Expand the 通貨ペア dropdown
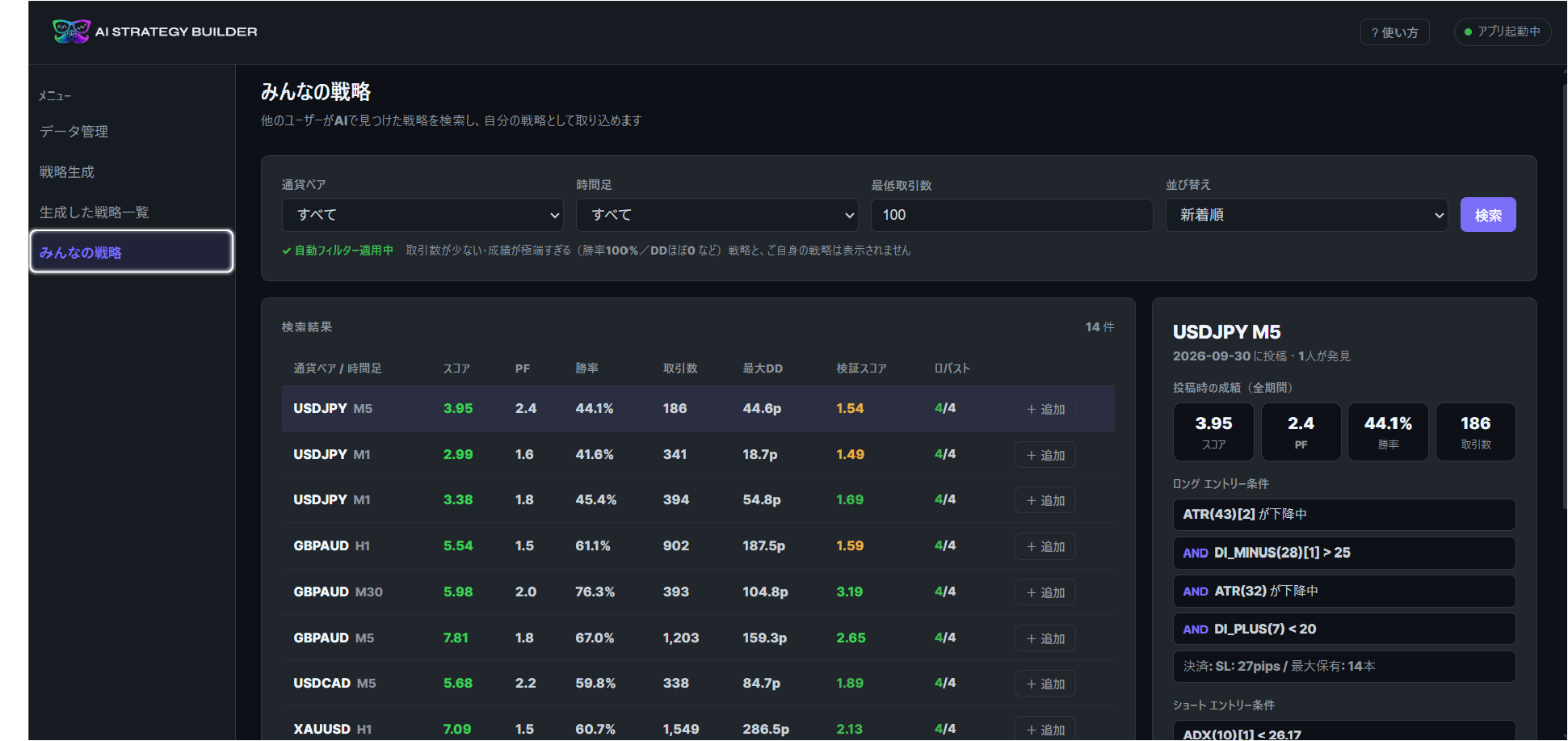This screenshot has height=741, width=1568. click(422, 215)
